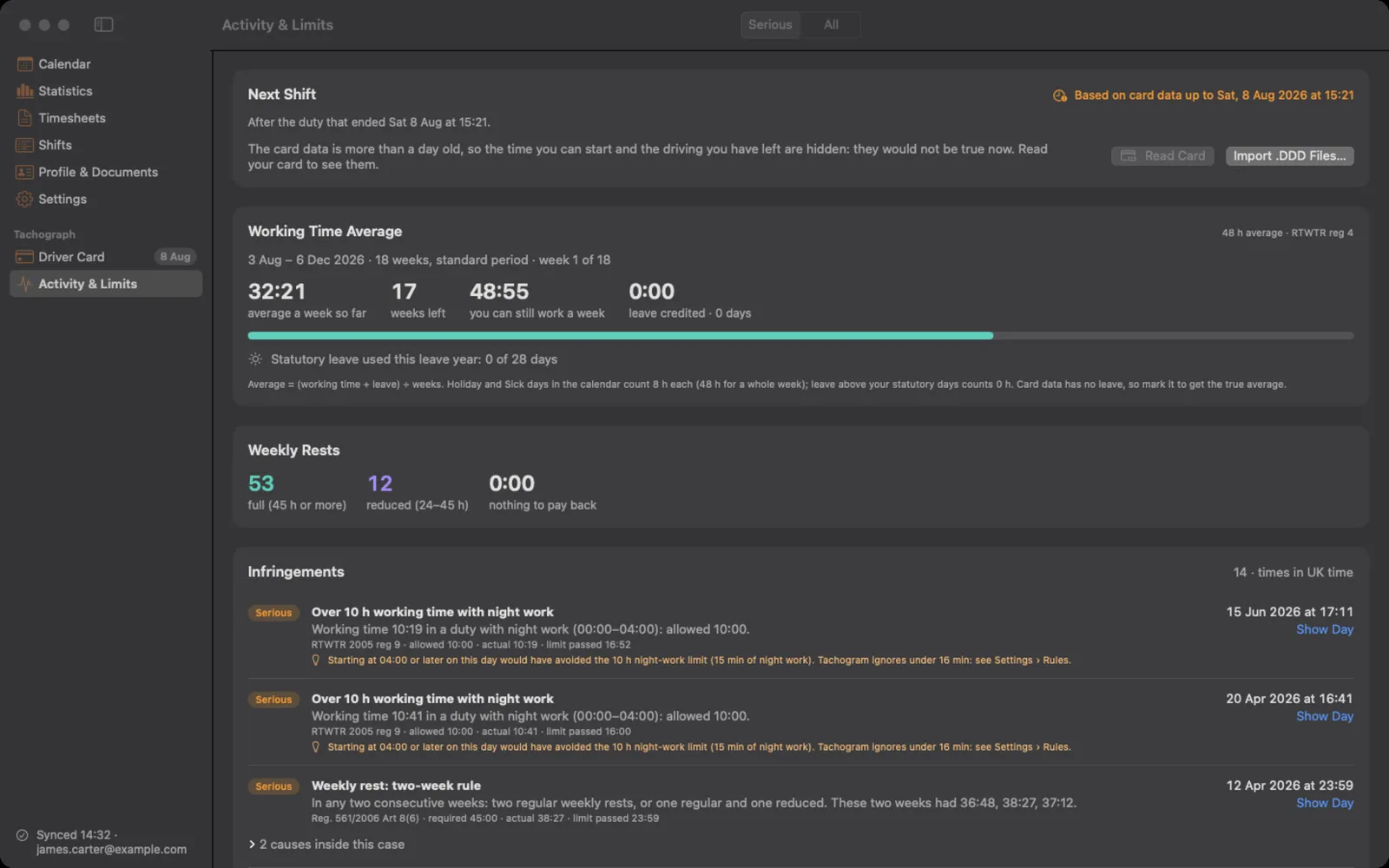Viewport: 1389px width, 868px height.
Task: Click the sync checkmark icon near Synced 14:32
Action: point(22,835)
